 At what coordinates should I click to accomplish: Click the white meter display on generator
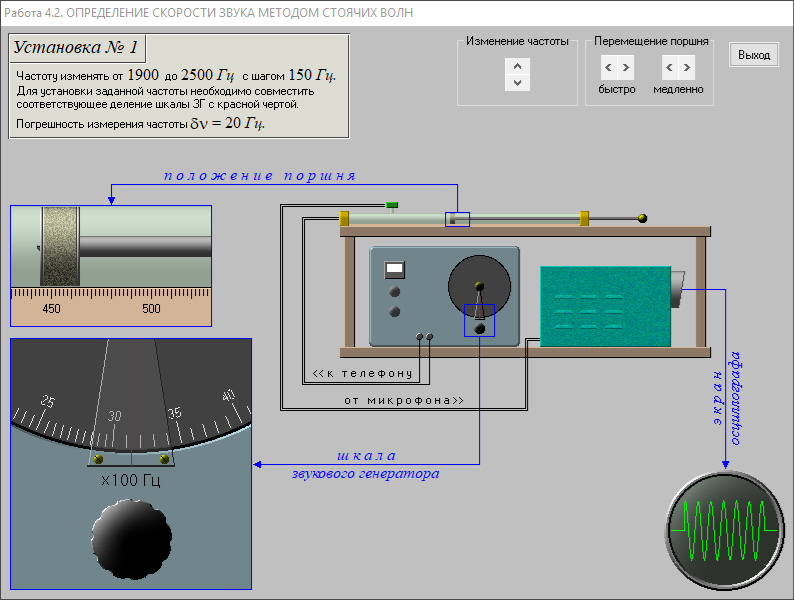[x=394, y=269]
